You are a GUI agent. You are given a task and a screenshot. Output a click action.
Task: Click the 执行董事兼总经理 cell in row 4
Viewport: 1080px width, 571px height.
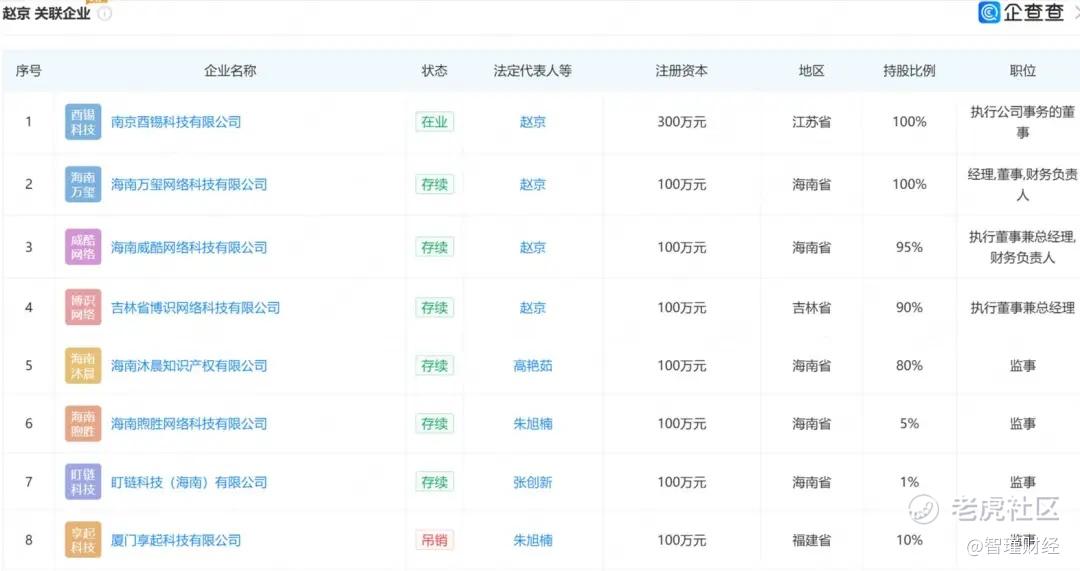pos(1023,307)
